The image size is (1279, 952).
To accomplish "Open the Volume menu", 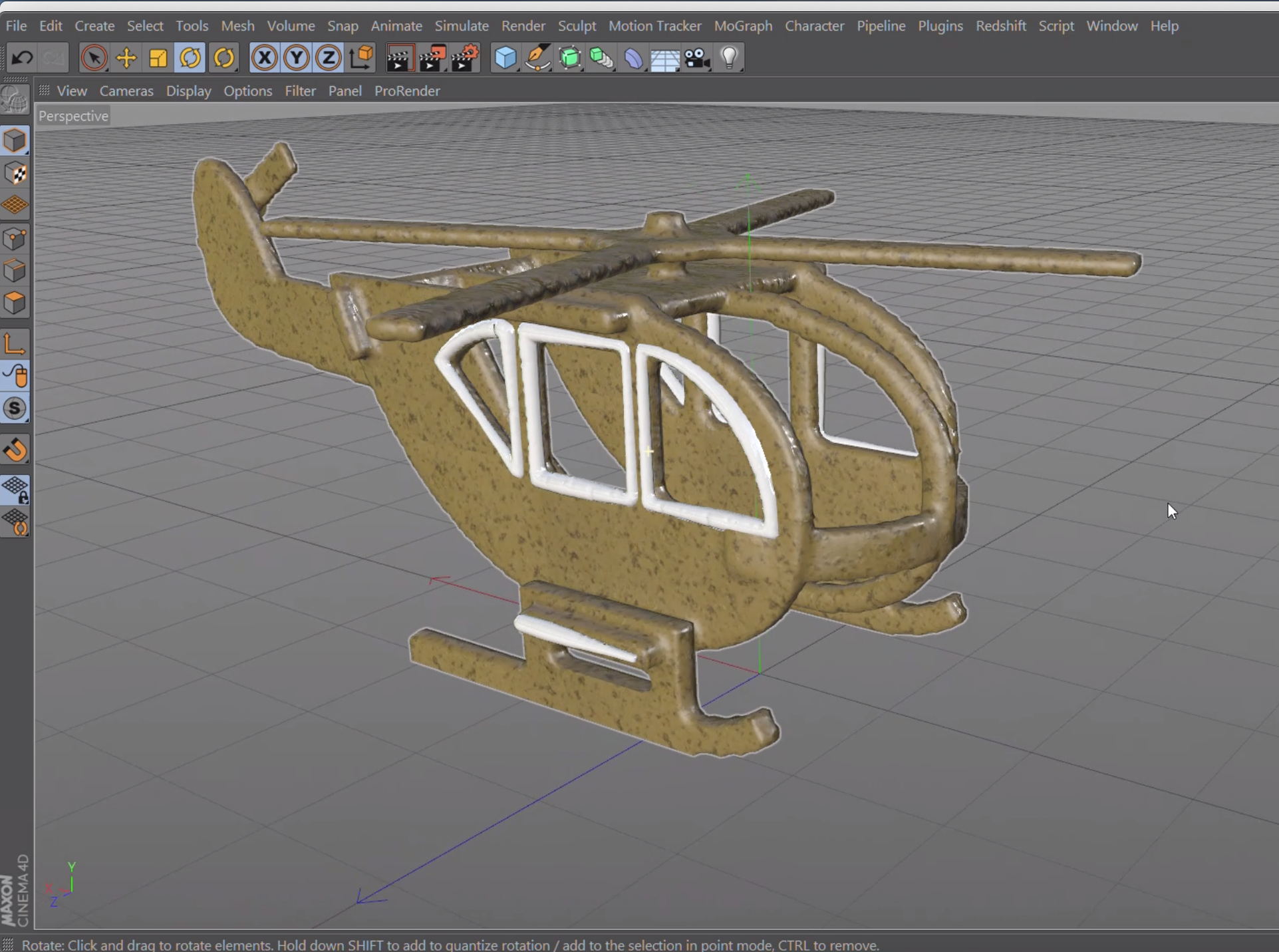I will [291, 26].
